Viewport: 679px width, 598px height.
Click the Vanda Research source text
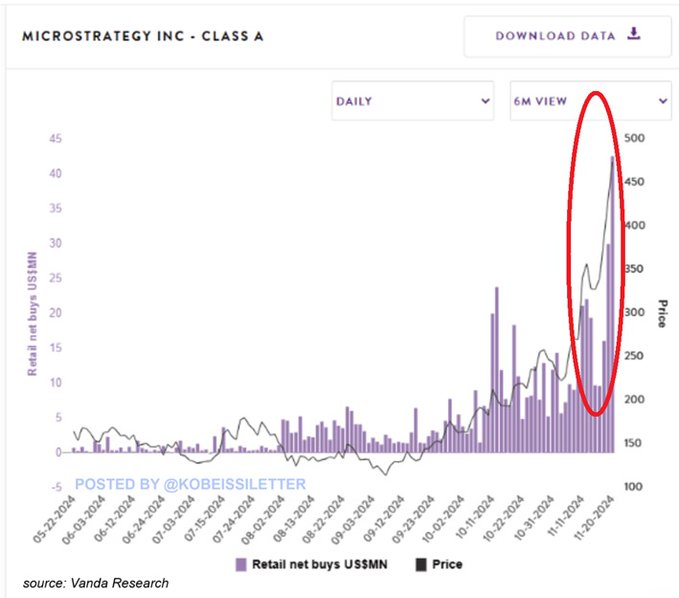[x=98, y=584]
